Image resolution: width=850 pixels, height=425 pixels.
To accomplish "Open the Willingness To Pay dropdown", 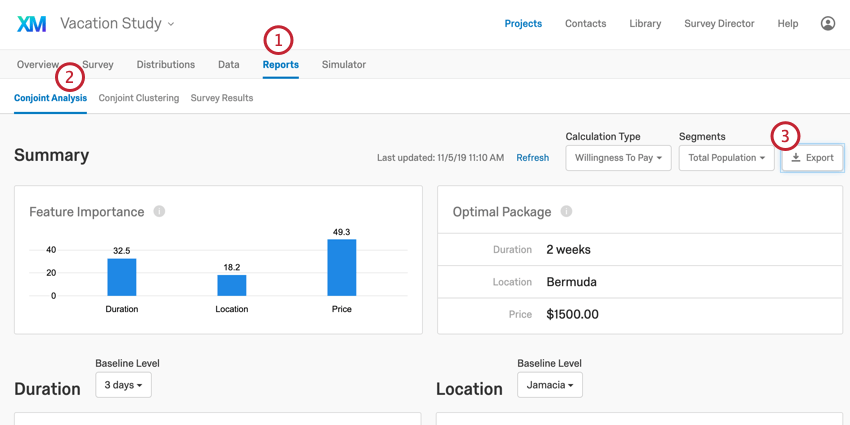I will click(618, 158).
